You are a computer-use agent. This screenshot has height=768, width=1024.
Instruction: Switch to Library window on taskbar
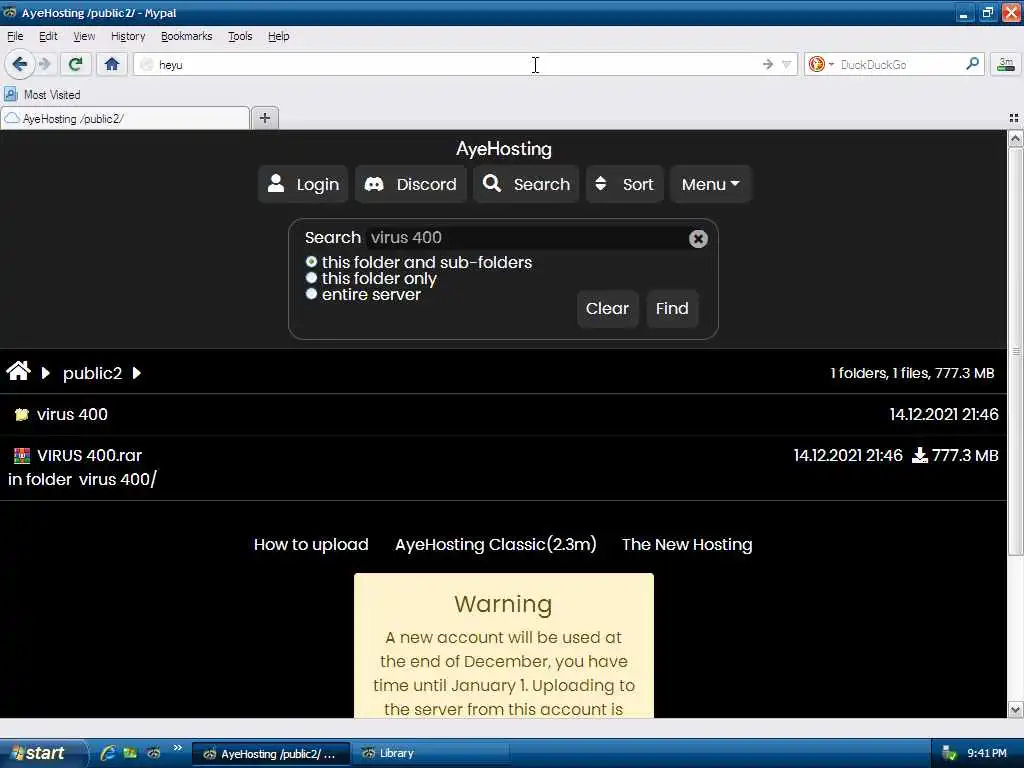(431, 753)
